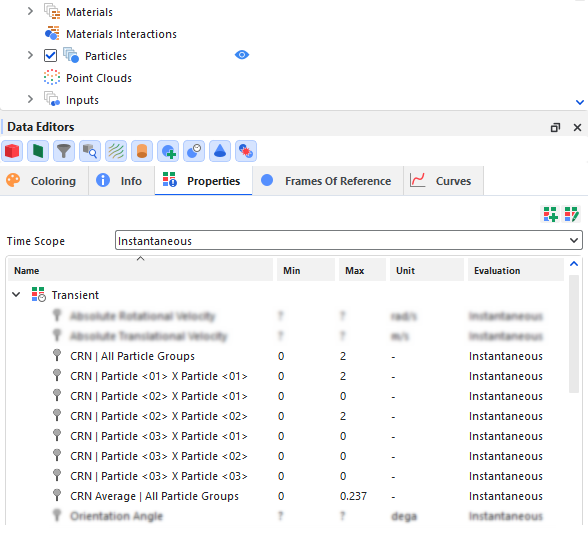The width and height of the screenshot is (588, 536).
Task: Open the Time Scope dropdown
Action: [x=349, y=240]
